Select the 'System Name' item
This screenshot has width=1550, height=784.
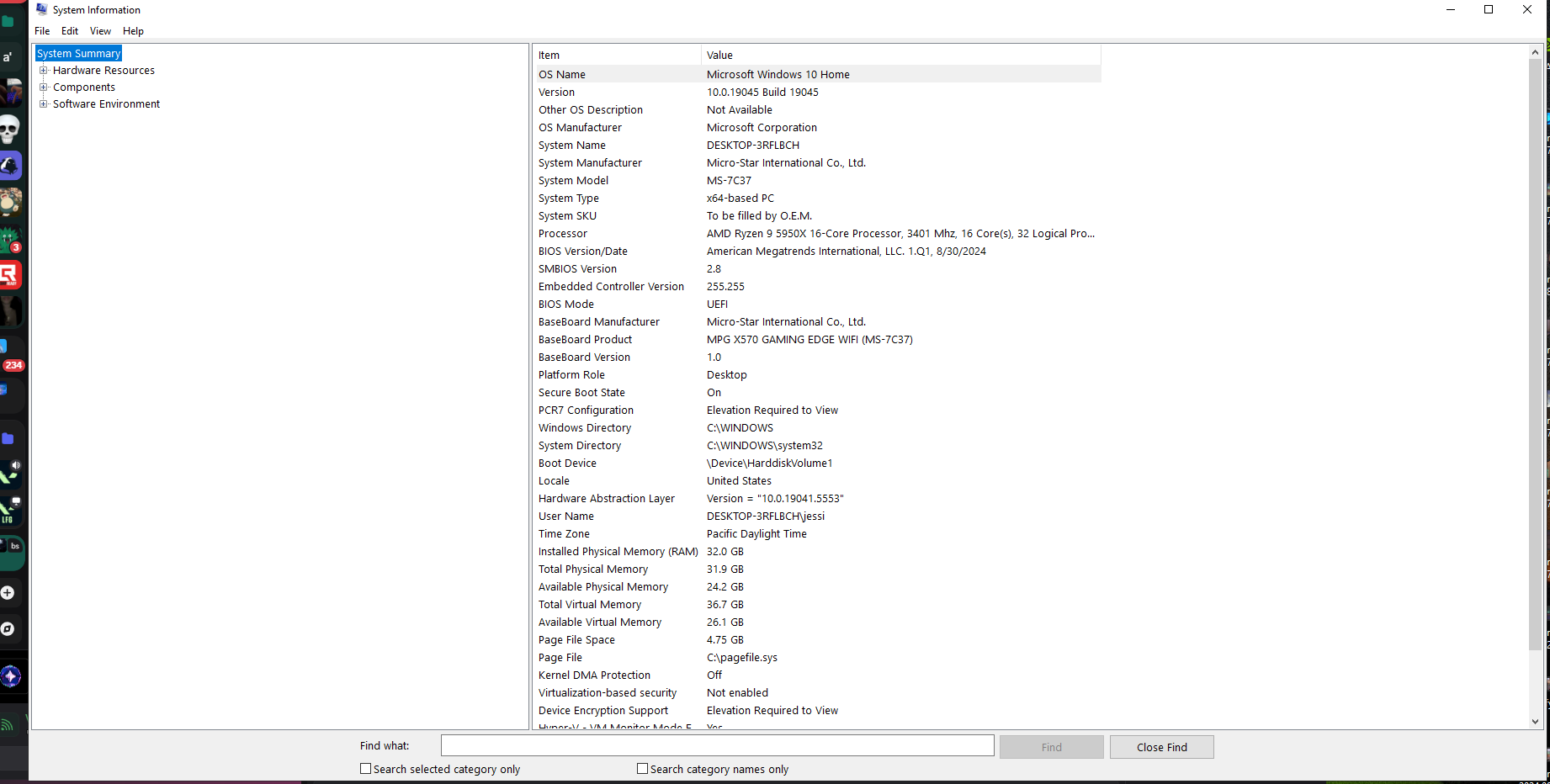[572, 146]
